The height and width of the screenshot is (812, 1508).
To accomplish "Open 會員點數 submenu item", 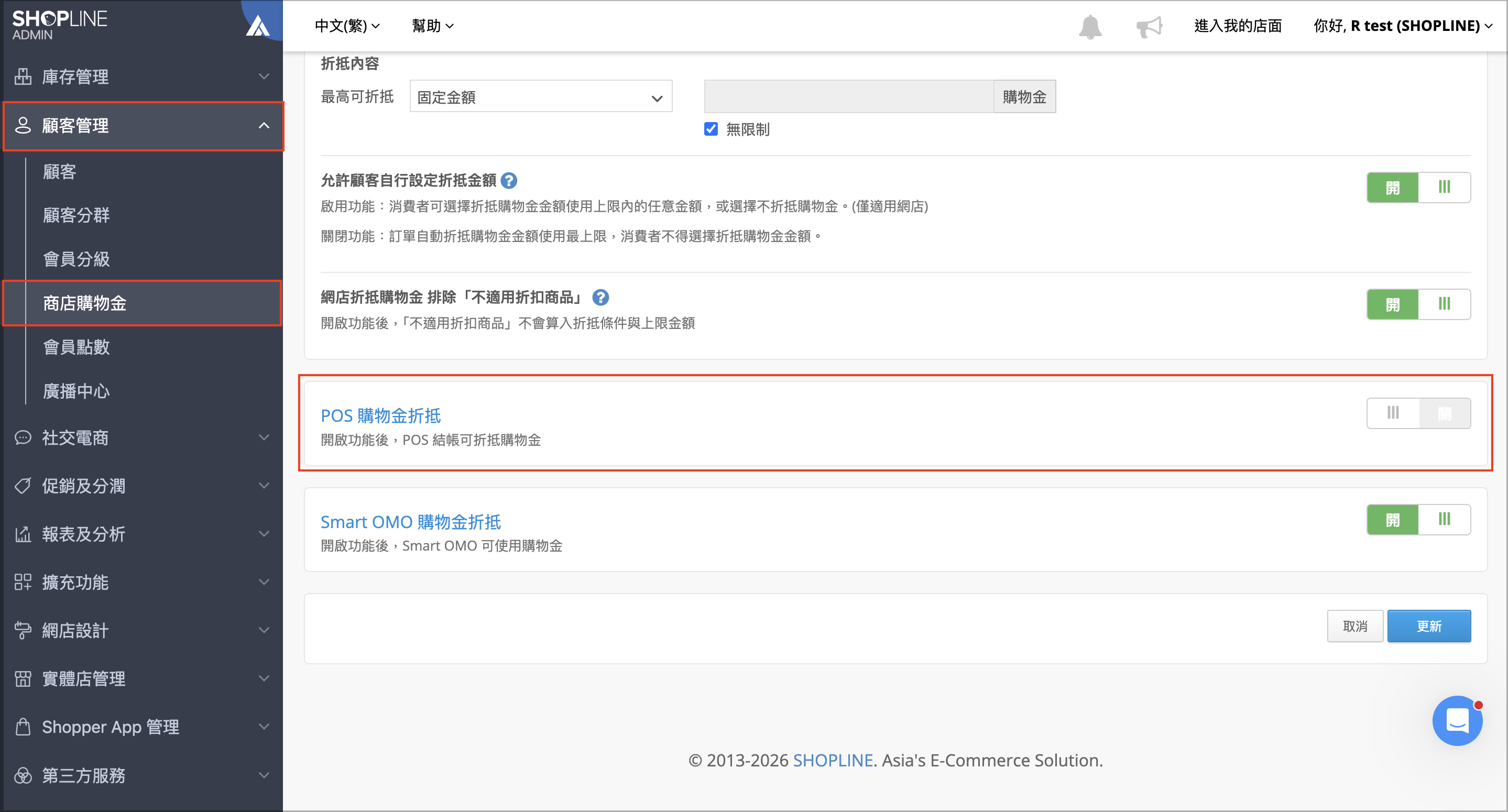I will coord(76,347).
